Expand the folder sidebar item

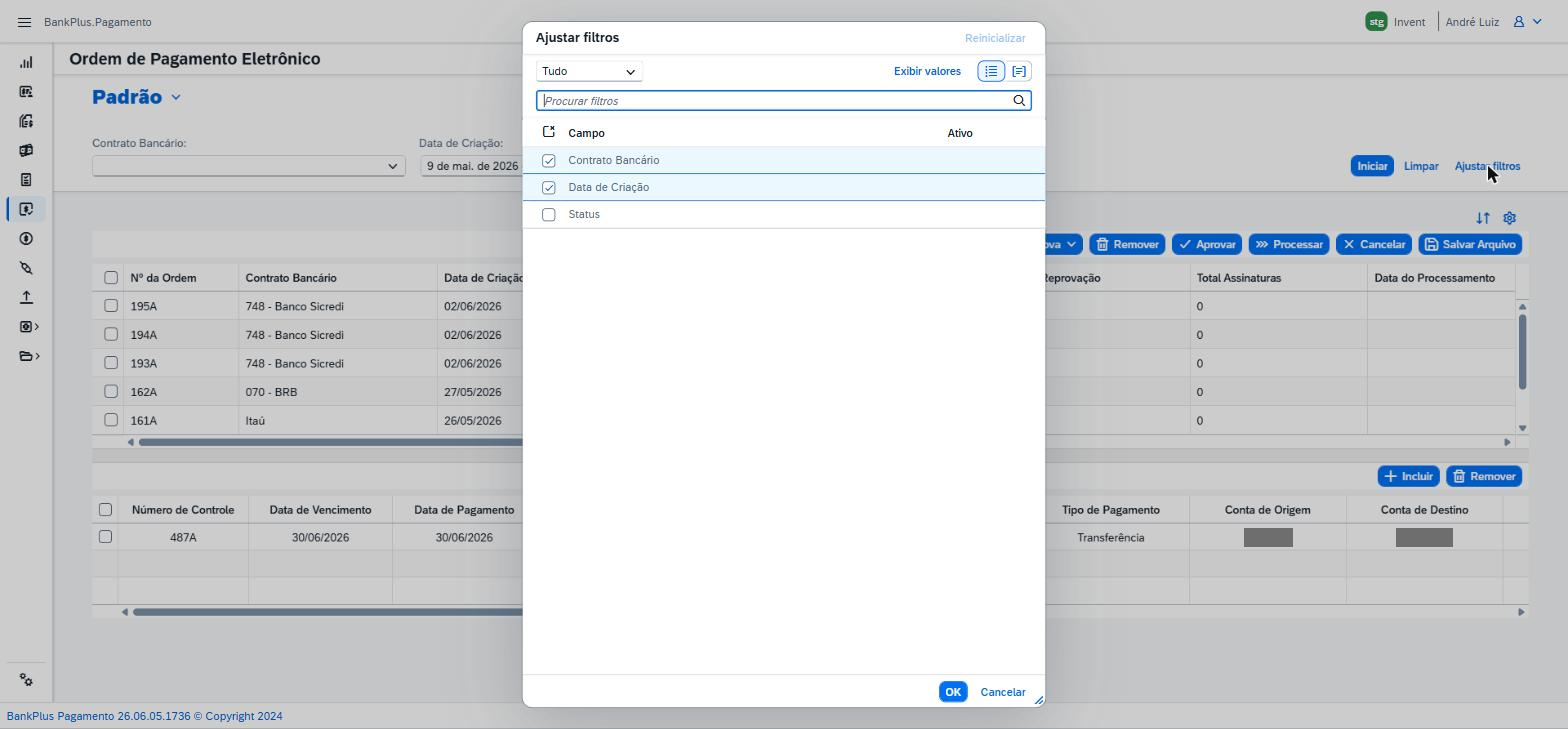29,356
